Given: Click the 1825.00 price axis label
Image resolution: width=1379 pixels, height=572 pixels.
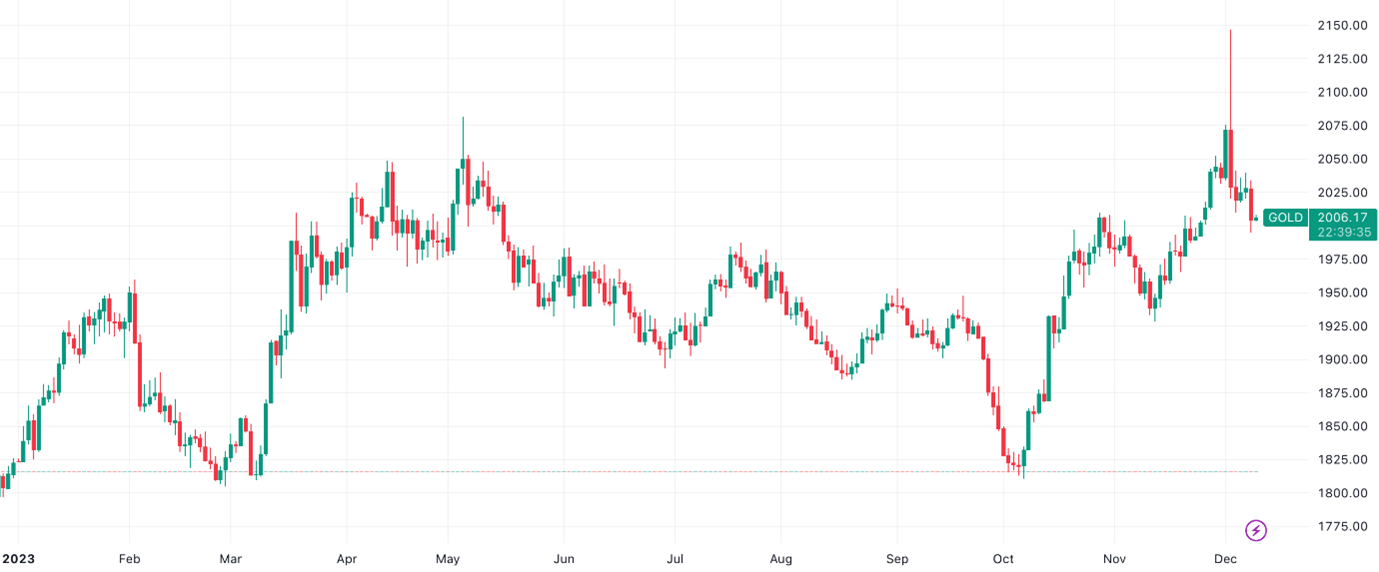Looking at the screenshot, I should (x=1343, y=459).
